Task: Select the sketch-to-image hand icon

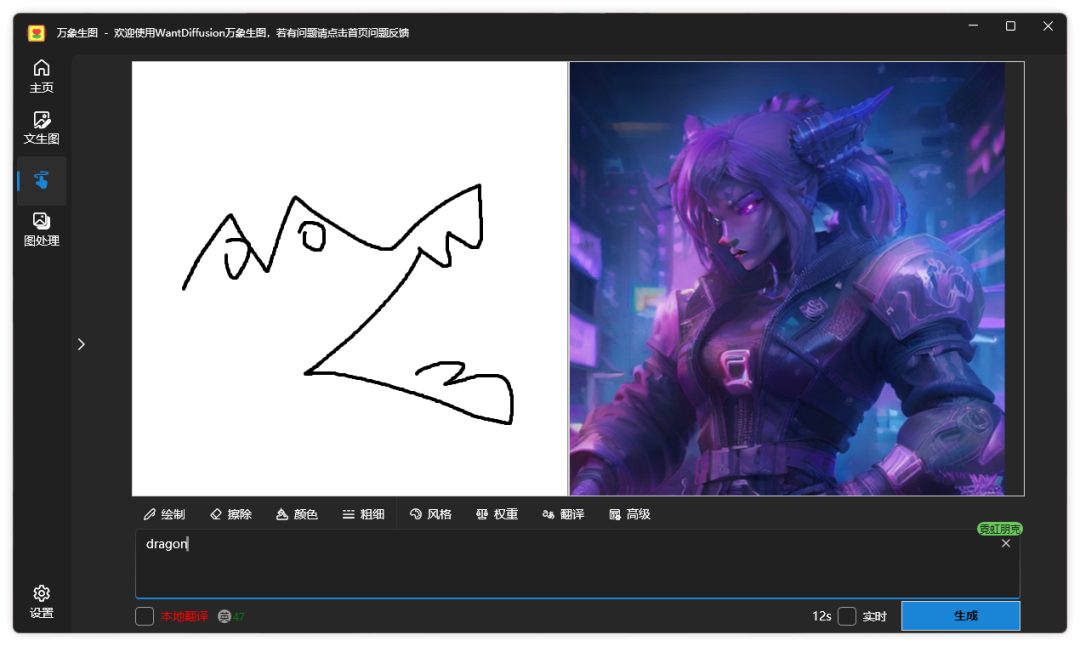Action: click(41, 180)
